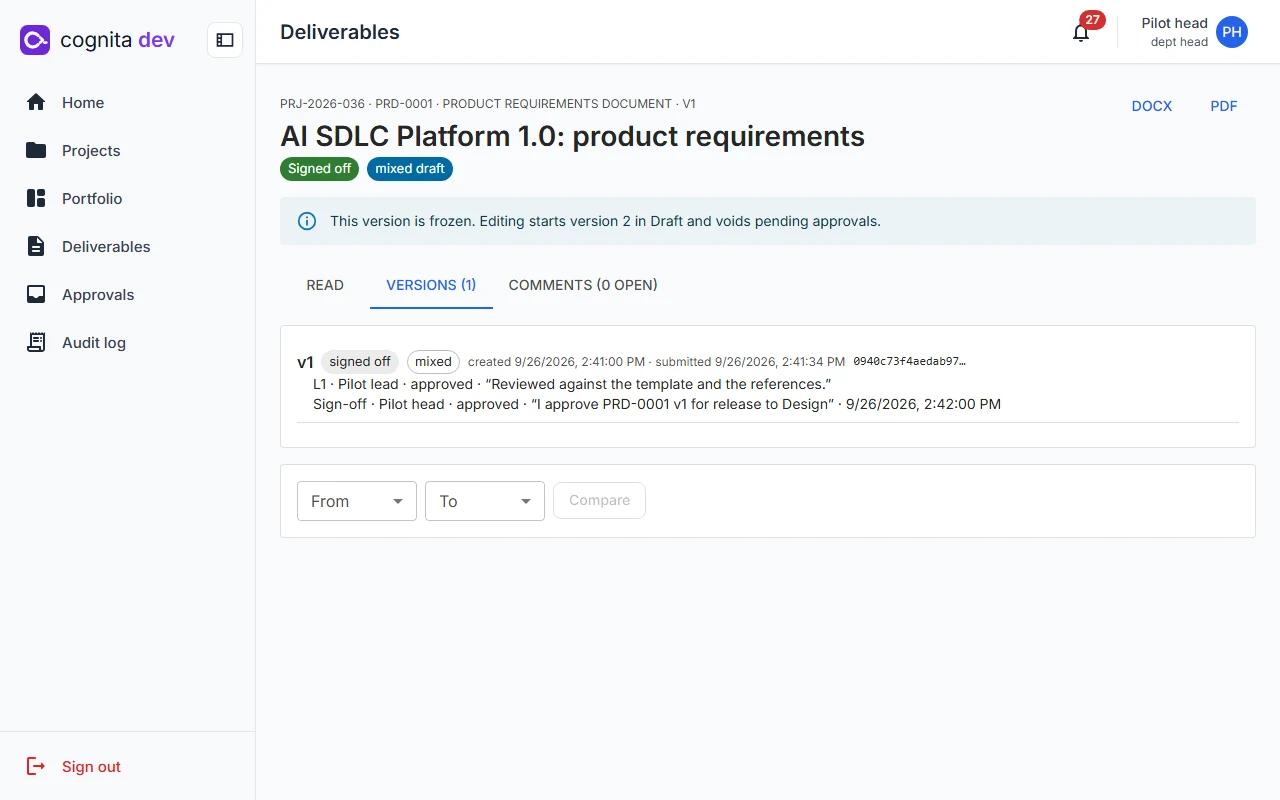Viewport: 1280px width, 800px height.
Task: Open the From version dropdown
Action: [357, 501]
